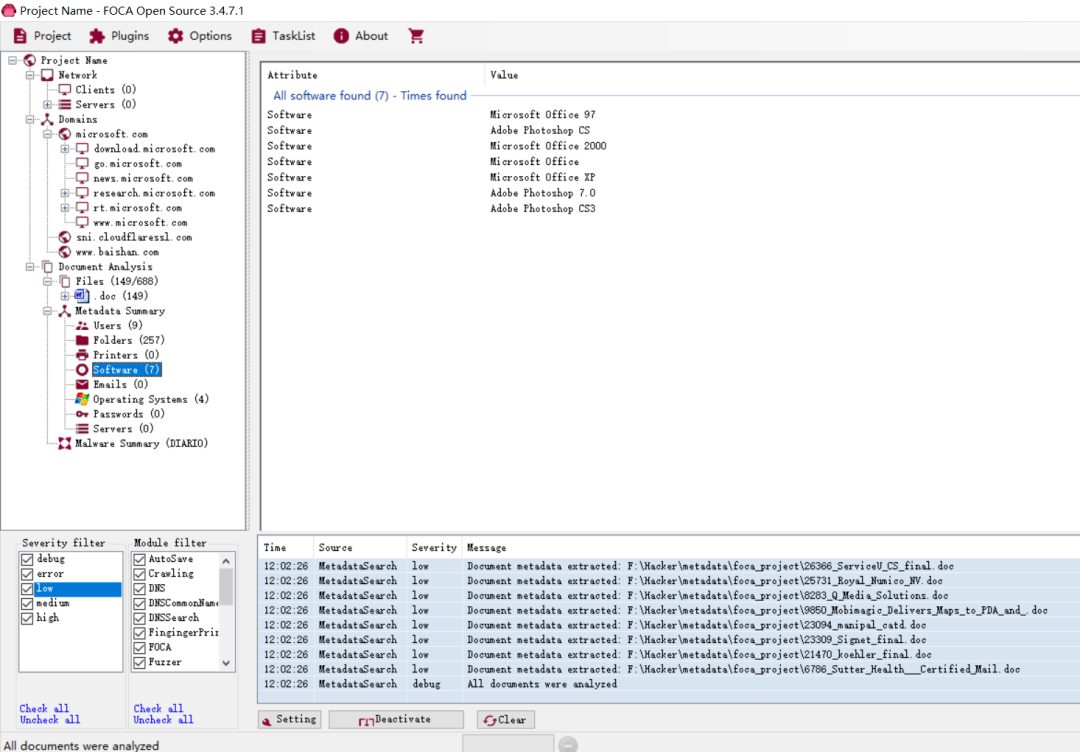Collapse the Metadata Summary node
This screenshot has width=1080, height=752.
(48, 311)
